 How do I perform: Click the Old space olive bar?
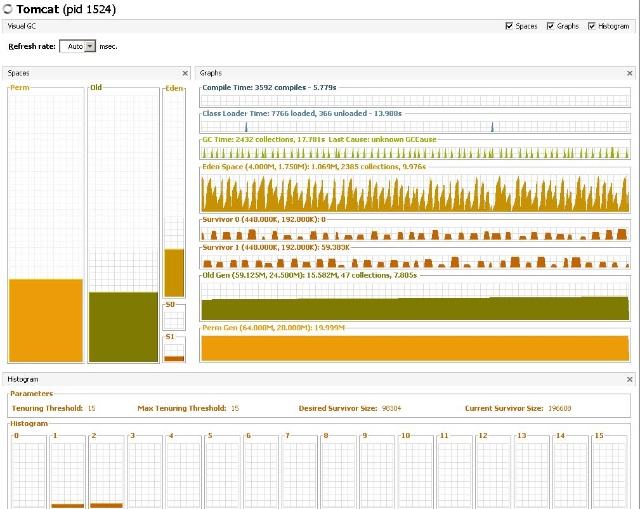pos(123,327)
